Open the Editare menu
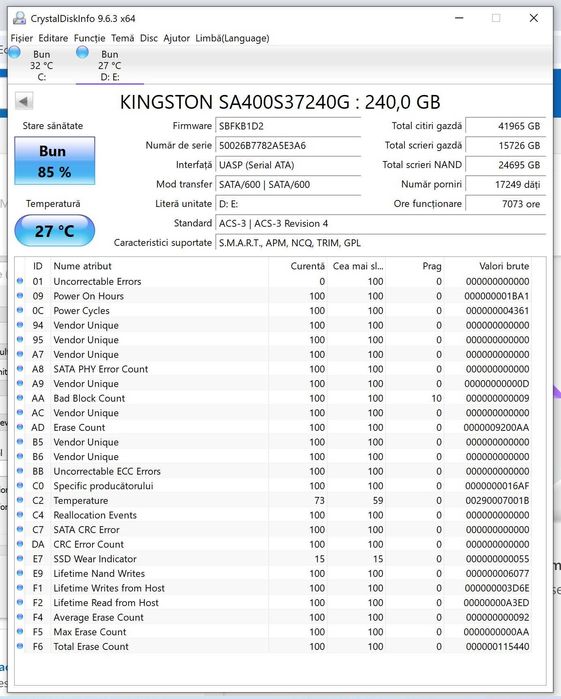Screen dimensions: 561x699 point(53,38)
